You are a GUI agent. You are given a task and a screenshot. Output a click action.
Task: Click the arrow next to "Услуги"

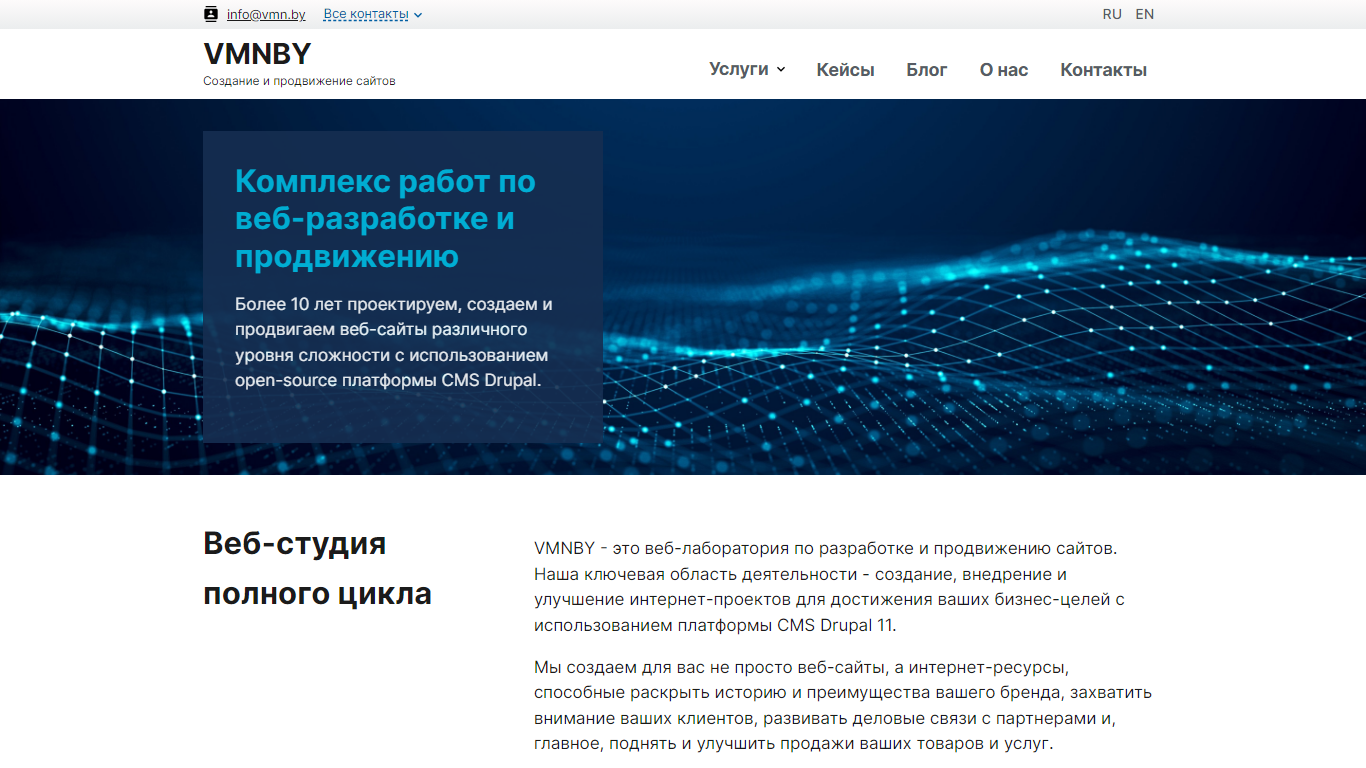coord(781,70)
